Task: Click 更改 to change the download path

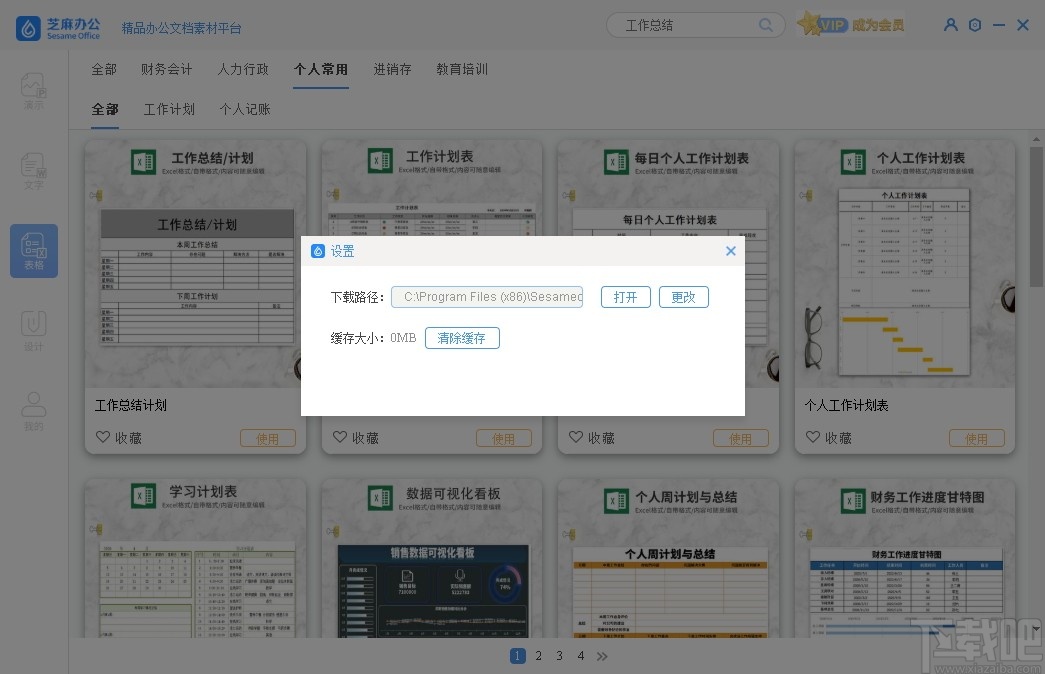Action: click(683, 297)
